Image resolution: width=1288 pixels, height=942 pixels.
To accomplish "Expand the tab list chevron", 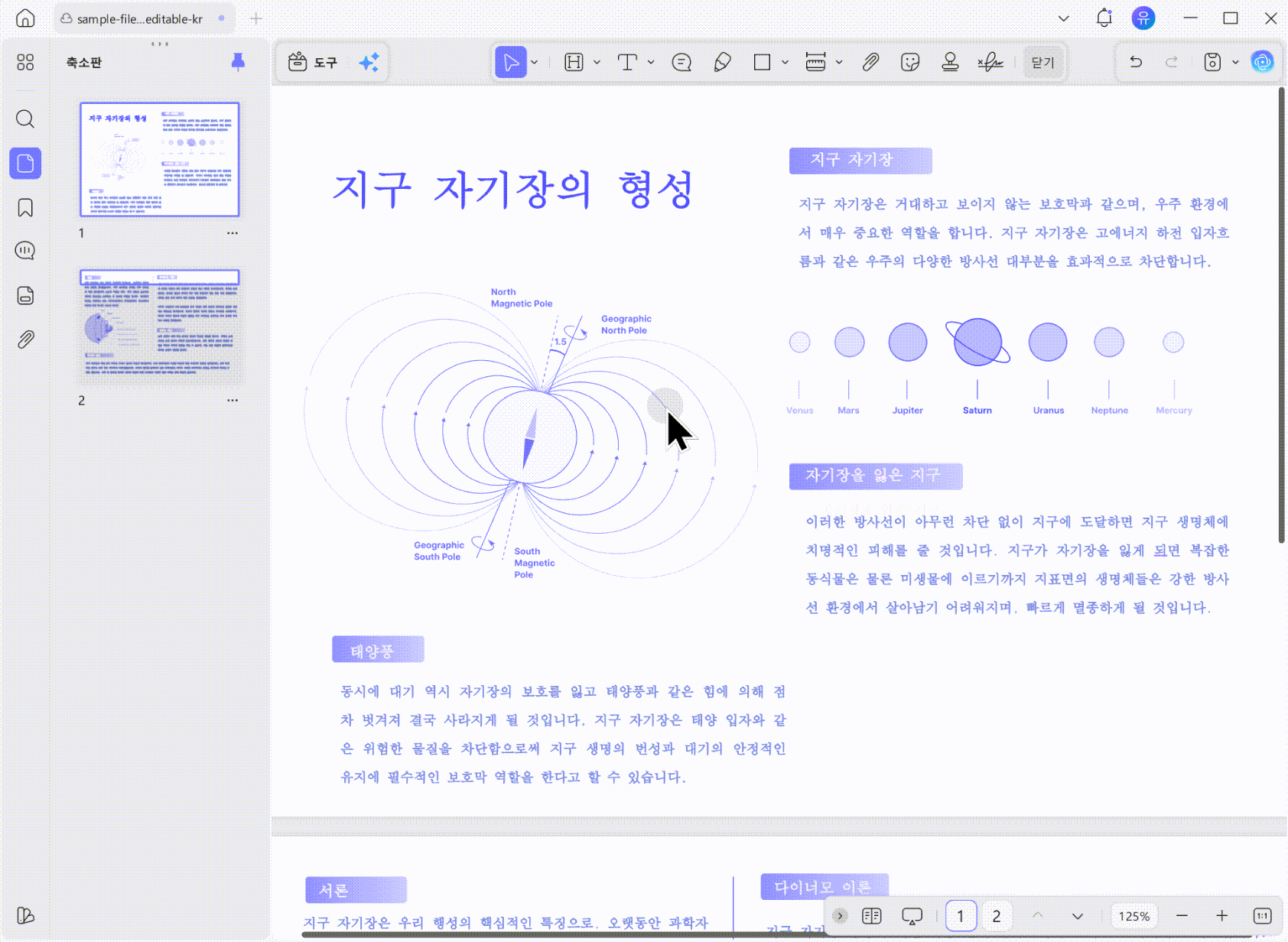I will 1063,18.
